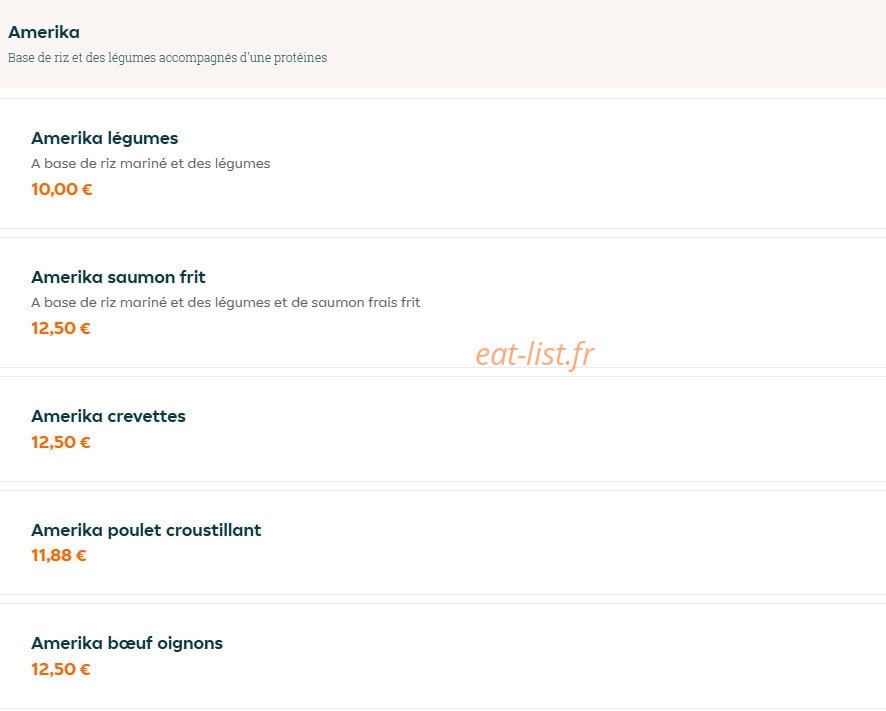Screen dimensions: 886x711
Task: Click the Amerika crevettes card empty area
Action: [x=565, y=429]
